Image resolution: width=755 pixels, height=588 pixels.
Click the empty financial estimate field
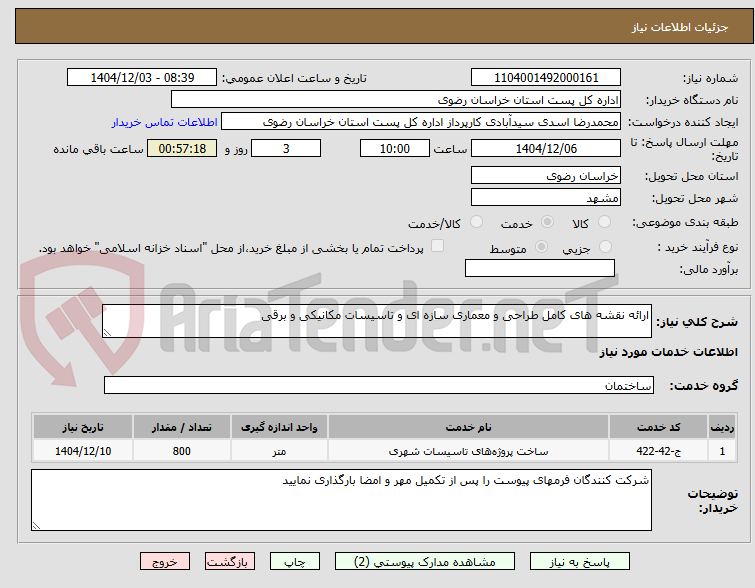(x=540, y=268)
